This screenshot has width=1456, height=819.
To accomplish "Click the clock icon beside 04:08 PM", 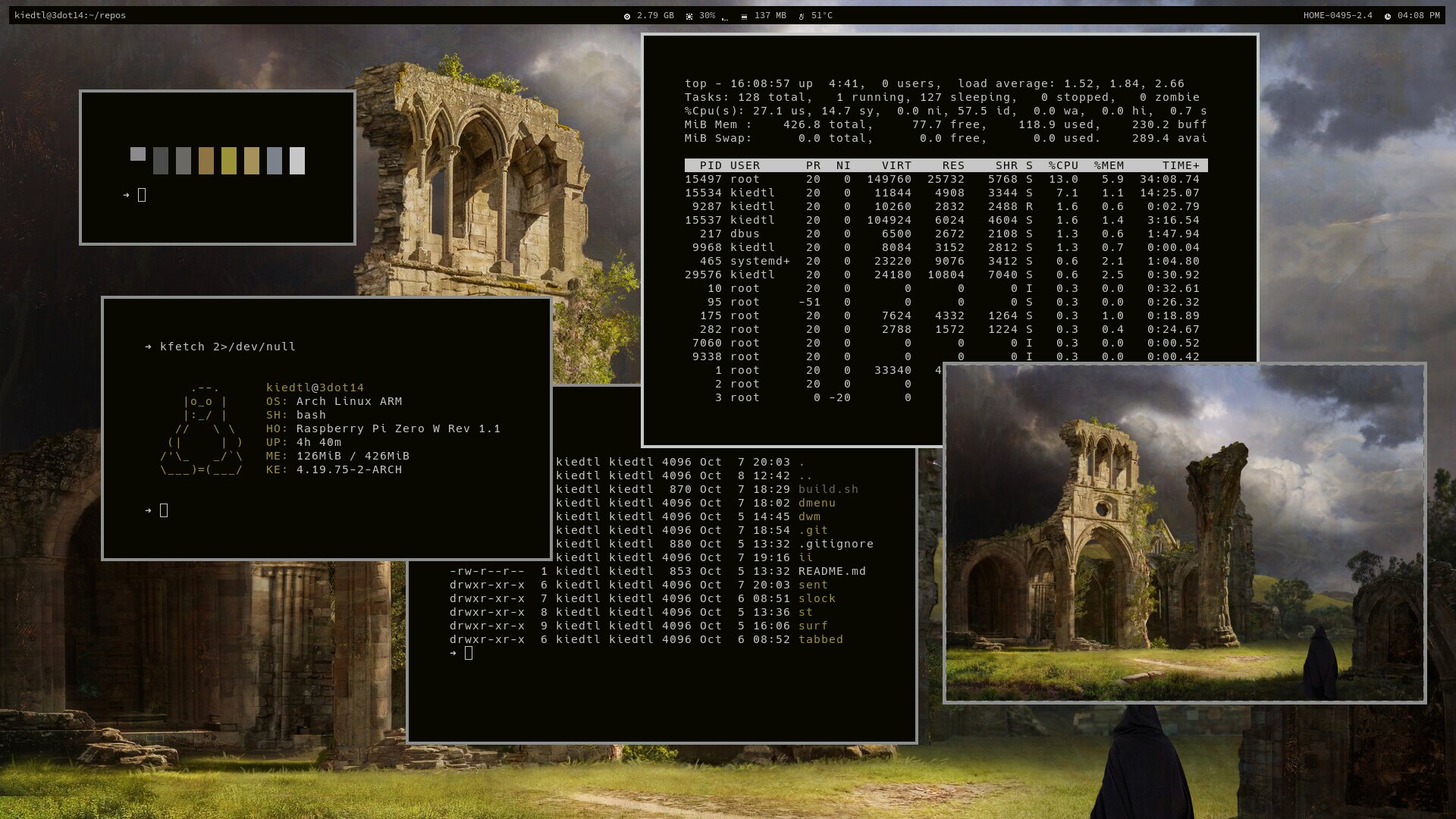I will click(1388, 16).
